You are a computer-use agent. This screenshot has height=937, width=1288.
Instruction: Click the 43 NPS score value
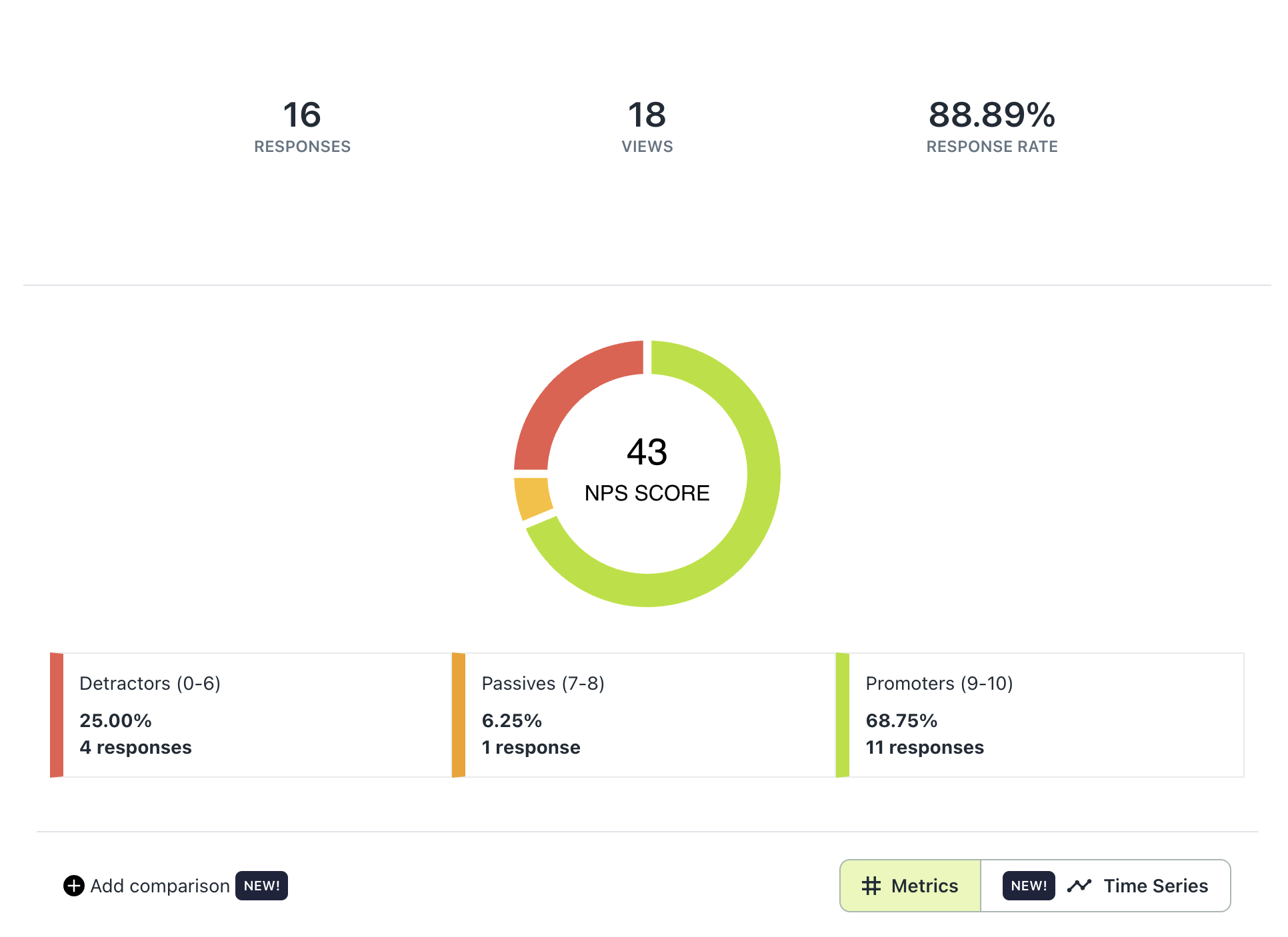[x=647, y=452]
